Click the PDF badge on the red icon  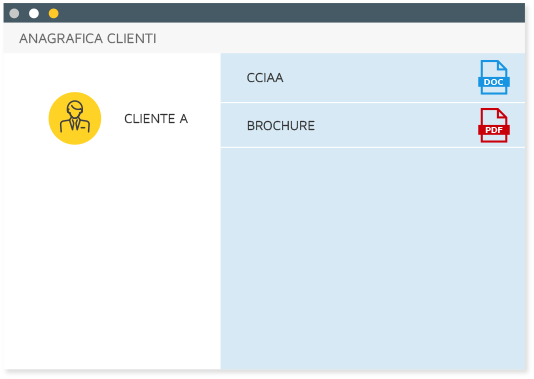493,130
